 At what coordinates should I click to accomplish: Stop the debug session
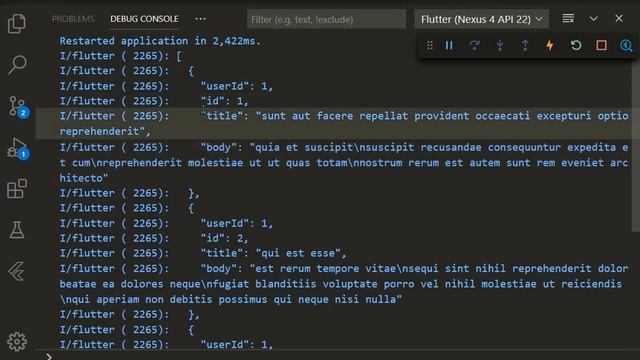coord(601,45)
